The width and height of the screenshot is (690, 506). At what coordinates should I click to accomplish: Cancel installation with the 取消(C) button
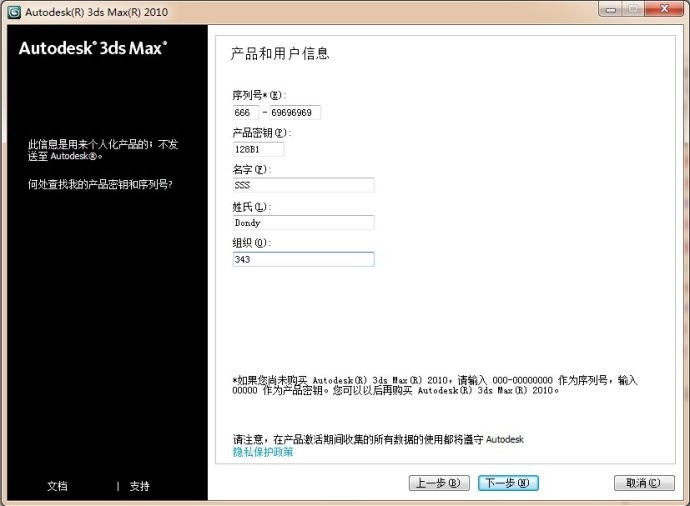pyautogui.click(x=637, y=483)
